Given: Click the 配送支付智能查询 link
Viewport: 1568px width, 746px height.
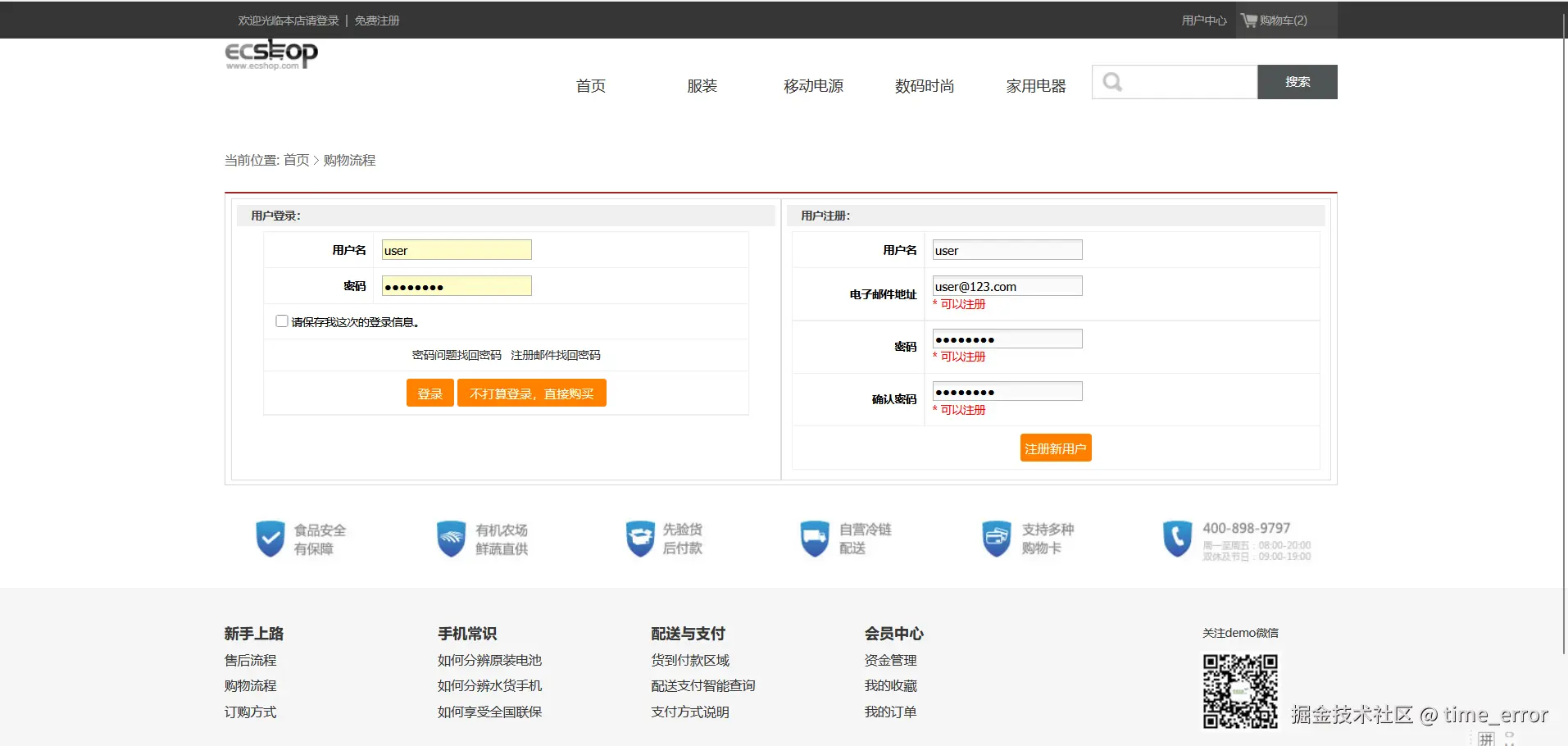Looking at the screenshot, I should tap(703, 685).
